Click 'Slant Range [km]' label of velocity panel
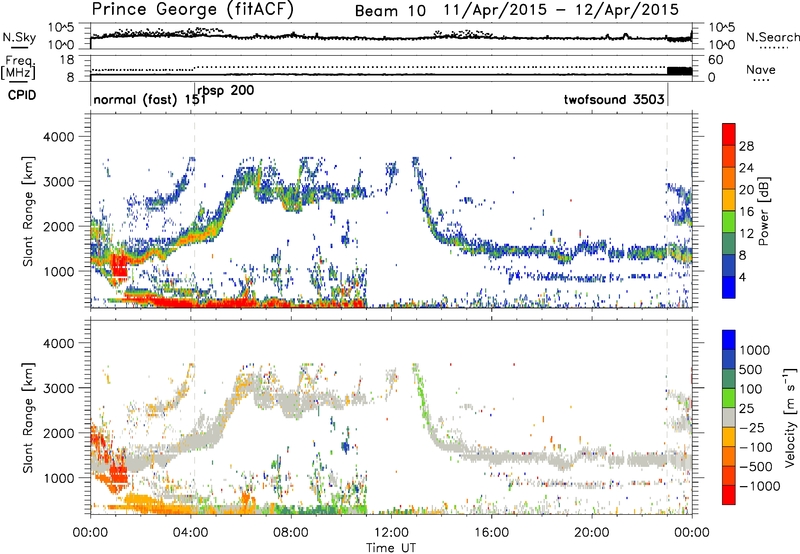This screenshot has height=554, width=800. (x=28, y=418)
